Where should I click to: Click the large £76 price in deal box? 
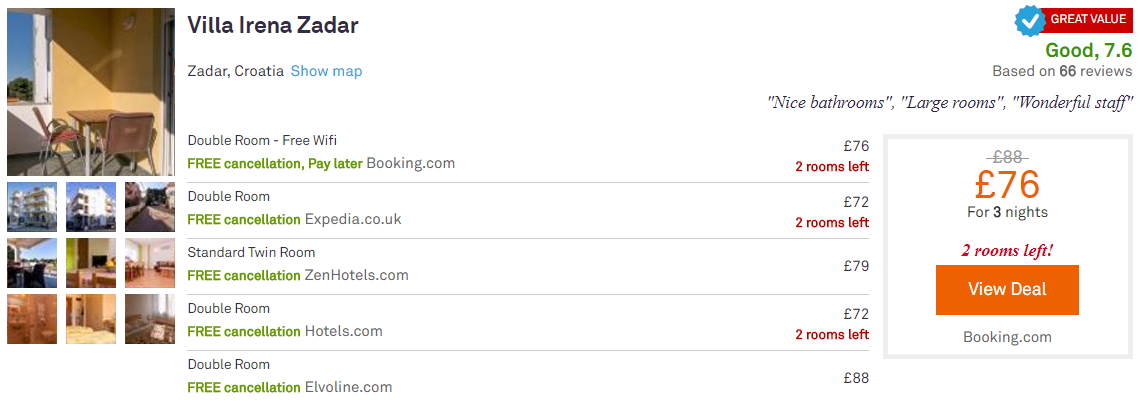pos(1007,184)
